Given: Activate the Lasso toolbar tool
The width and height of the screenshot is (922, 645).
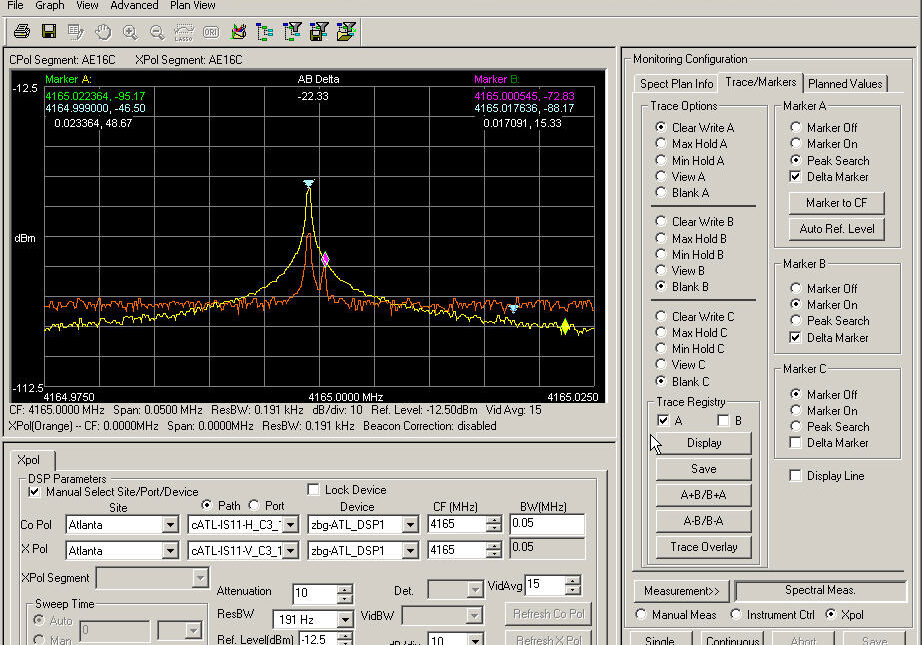Looking at the screenshot, I should point(184,31).
